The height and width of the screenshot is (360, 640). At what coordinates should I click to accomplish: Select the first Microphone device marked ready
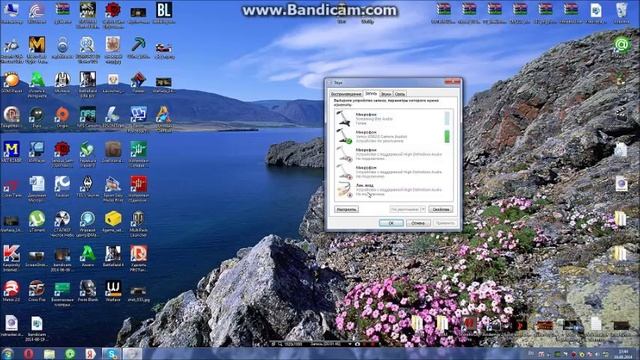[x=393, y=118]
